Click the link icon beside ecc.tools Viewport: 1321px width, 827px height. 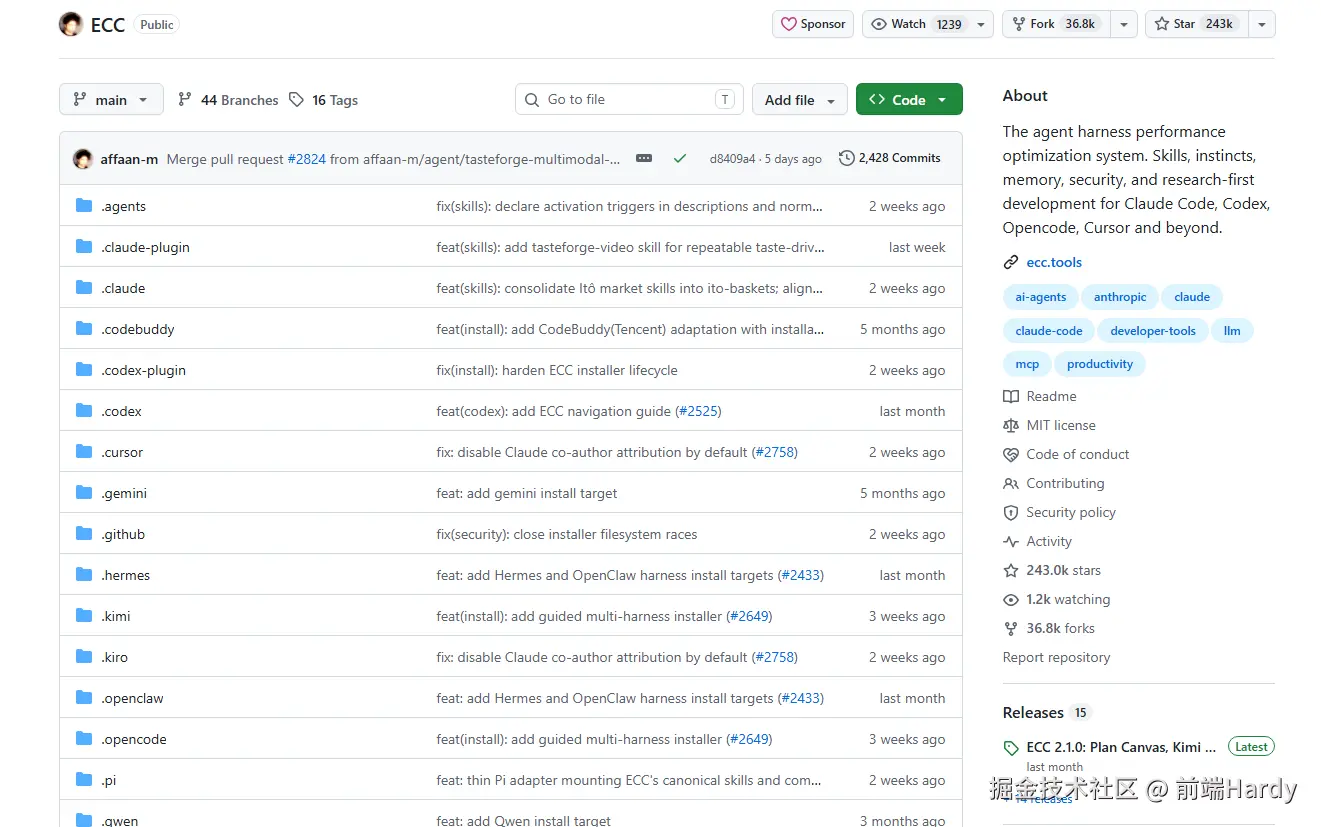point(1011,262)
